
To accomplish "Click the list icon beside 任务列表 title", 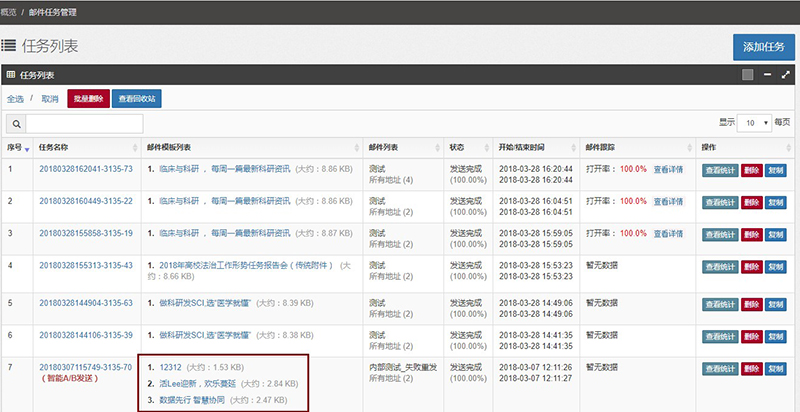I will 9,46.
